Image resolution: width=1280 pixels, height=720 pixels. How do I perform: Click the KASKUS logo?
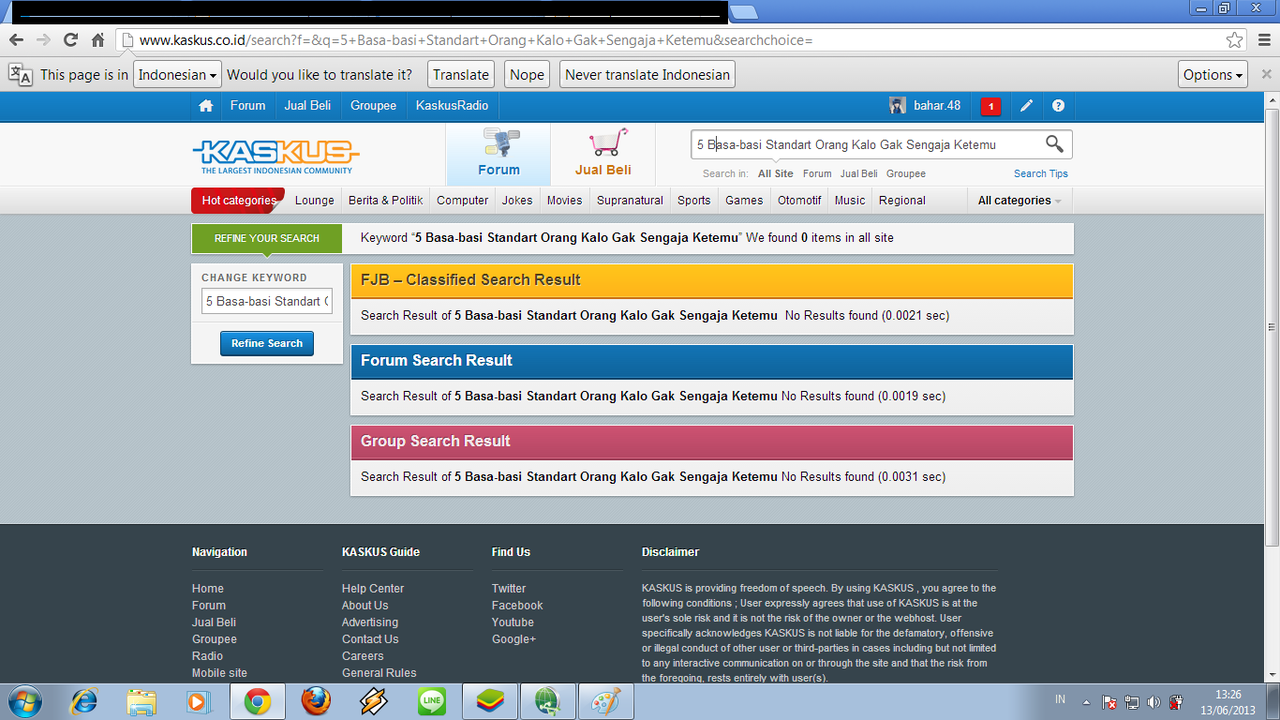point(275,155)
